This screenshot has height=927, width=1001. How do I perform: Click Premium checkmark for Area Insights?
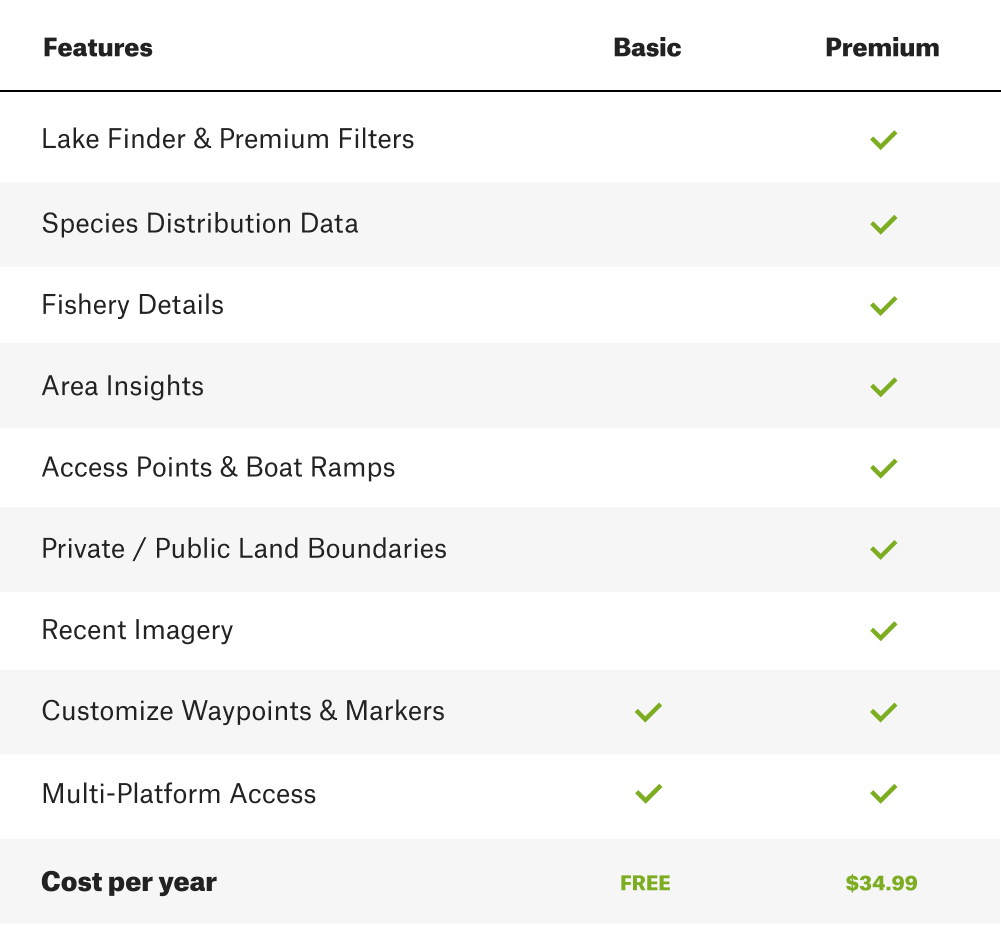(883, 387)
